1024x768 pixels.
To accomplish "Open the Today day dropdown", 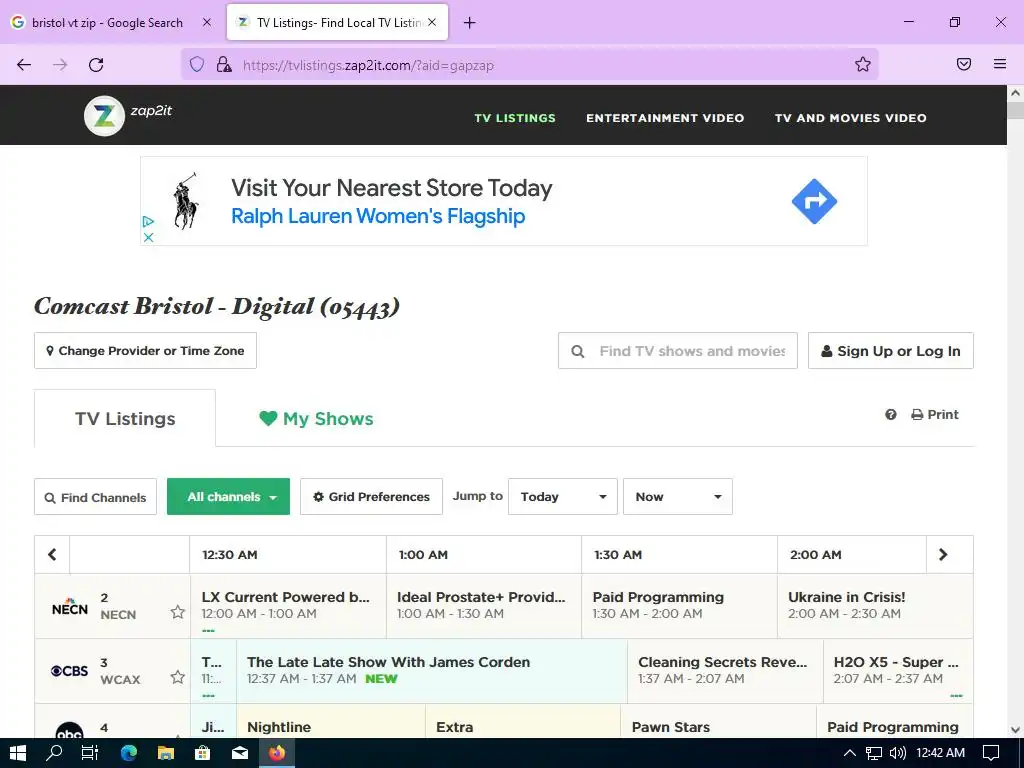I will [563, 497].
